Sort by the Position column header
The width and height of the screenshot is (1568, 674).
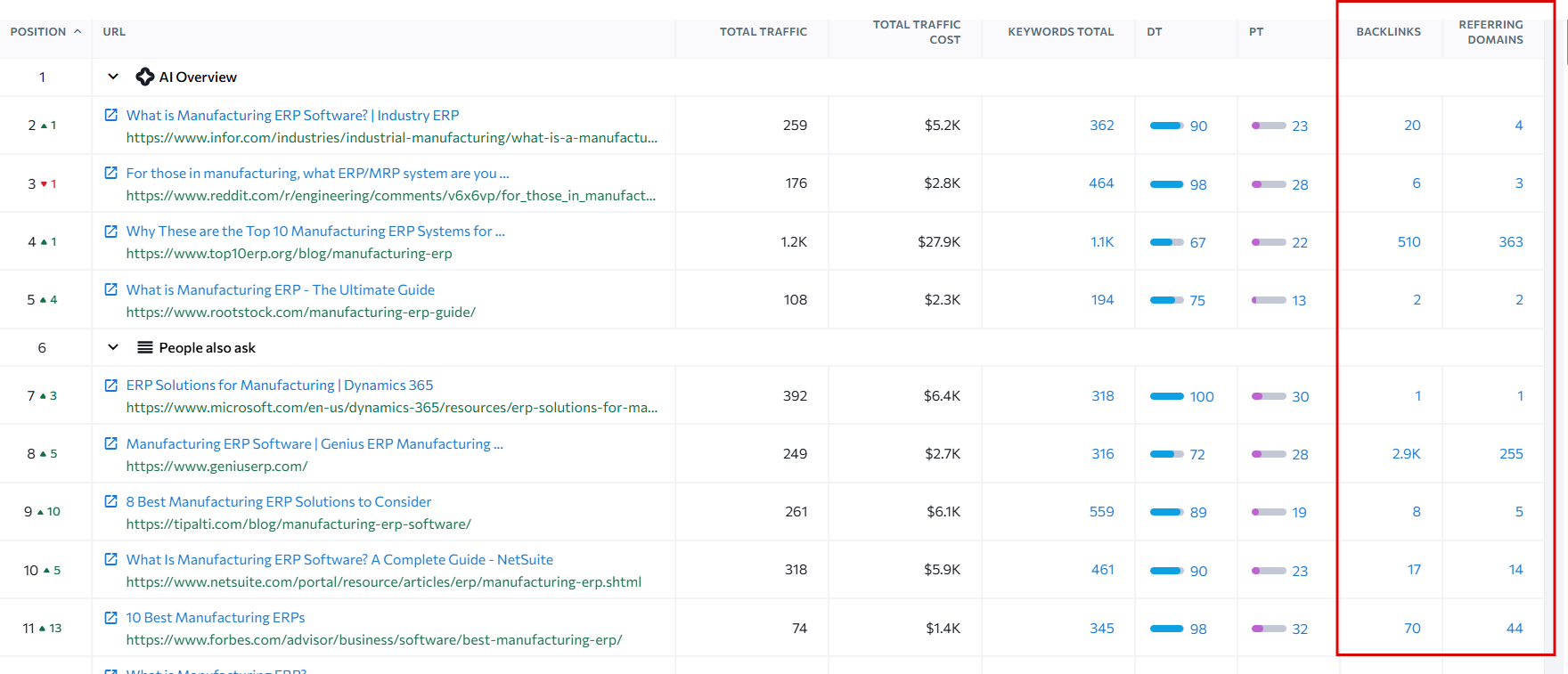pos(38,32)
